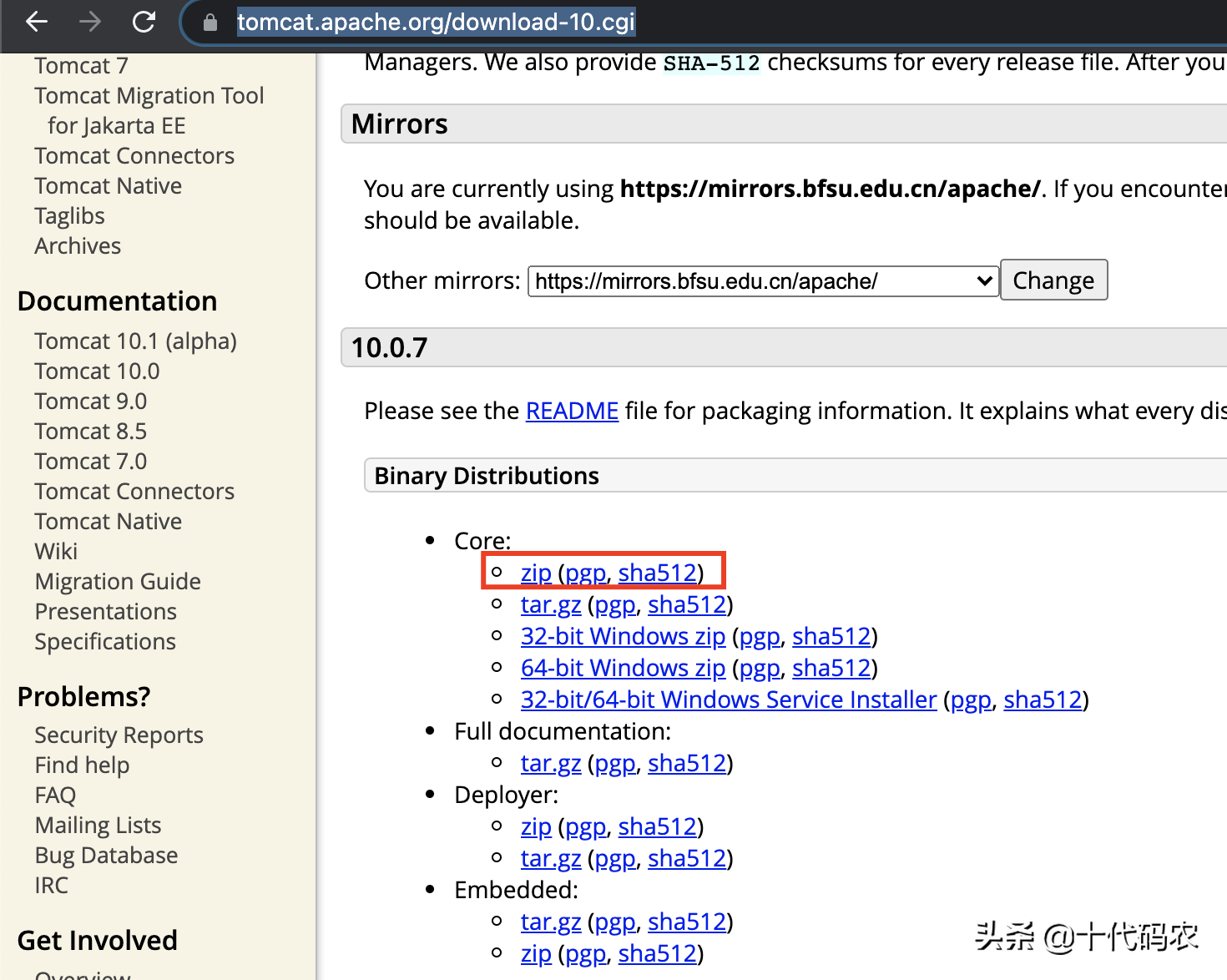Open the Bug Database link

[x=107, y=855]
